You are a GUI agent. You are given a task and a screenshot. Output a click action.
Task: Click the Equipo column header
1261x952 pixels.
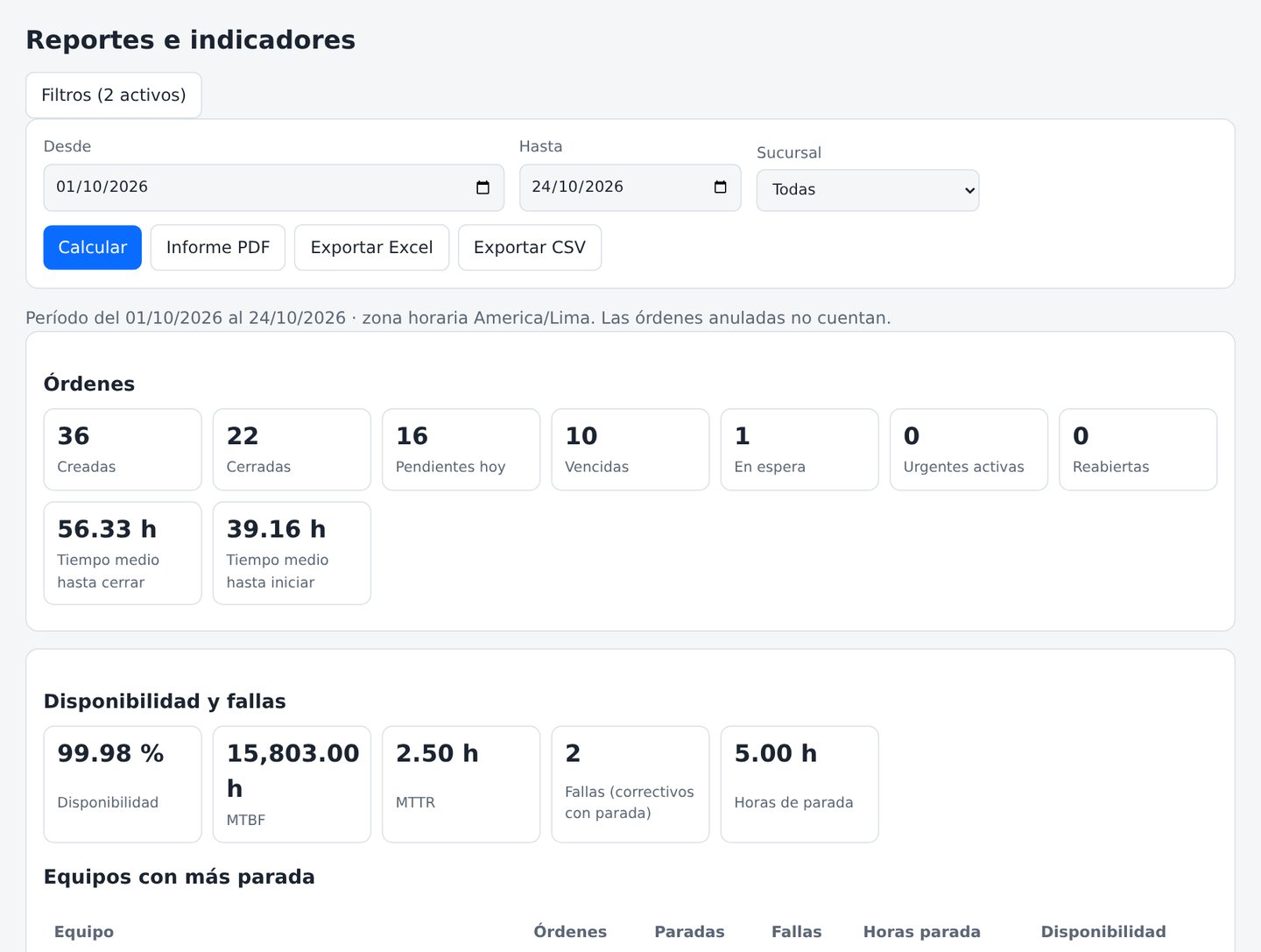[84, 932]
